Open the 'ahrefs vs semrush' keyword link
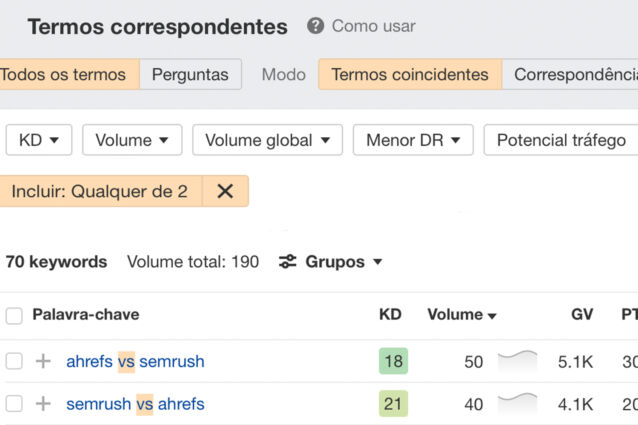This screenshot has height=425, width=638. (x=135, y=361)
